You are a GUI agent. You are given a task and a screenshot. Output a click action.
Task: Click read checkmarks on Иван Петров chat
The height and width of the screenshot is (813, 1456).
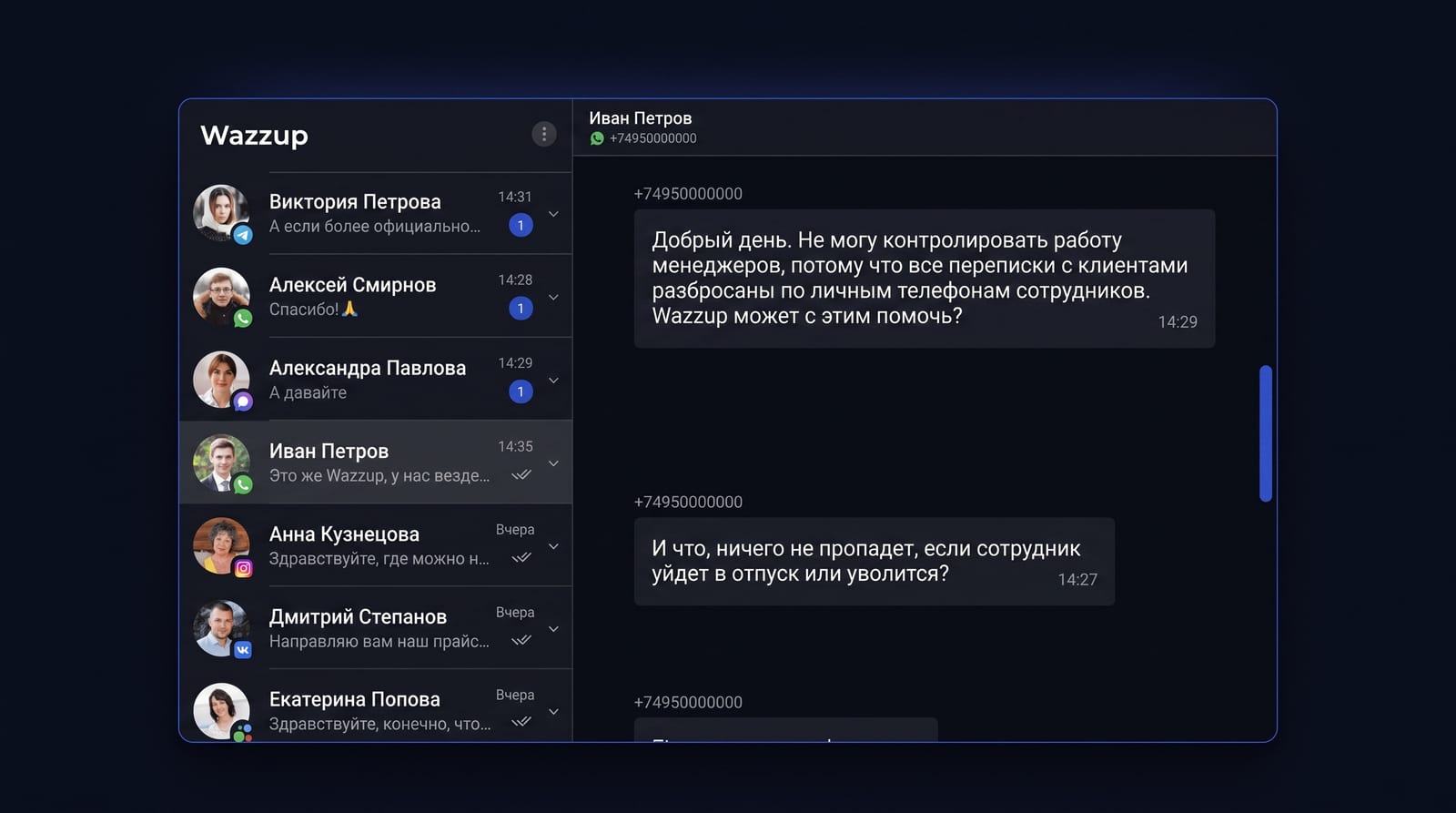(x=521, y=474)
